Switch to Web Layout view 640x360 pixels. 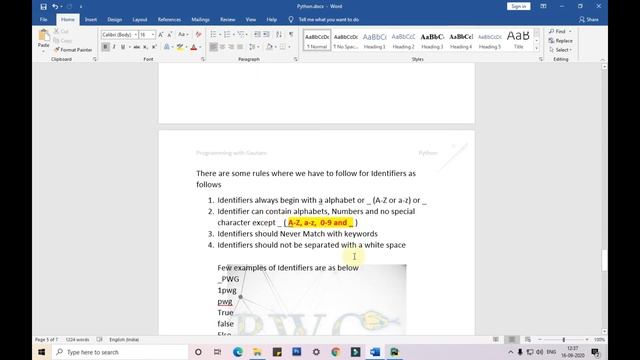[528, 340]
